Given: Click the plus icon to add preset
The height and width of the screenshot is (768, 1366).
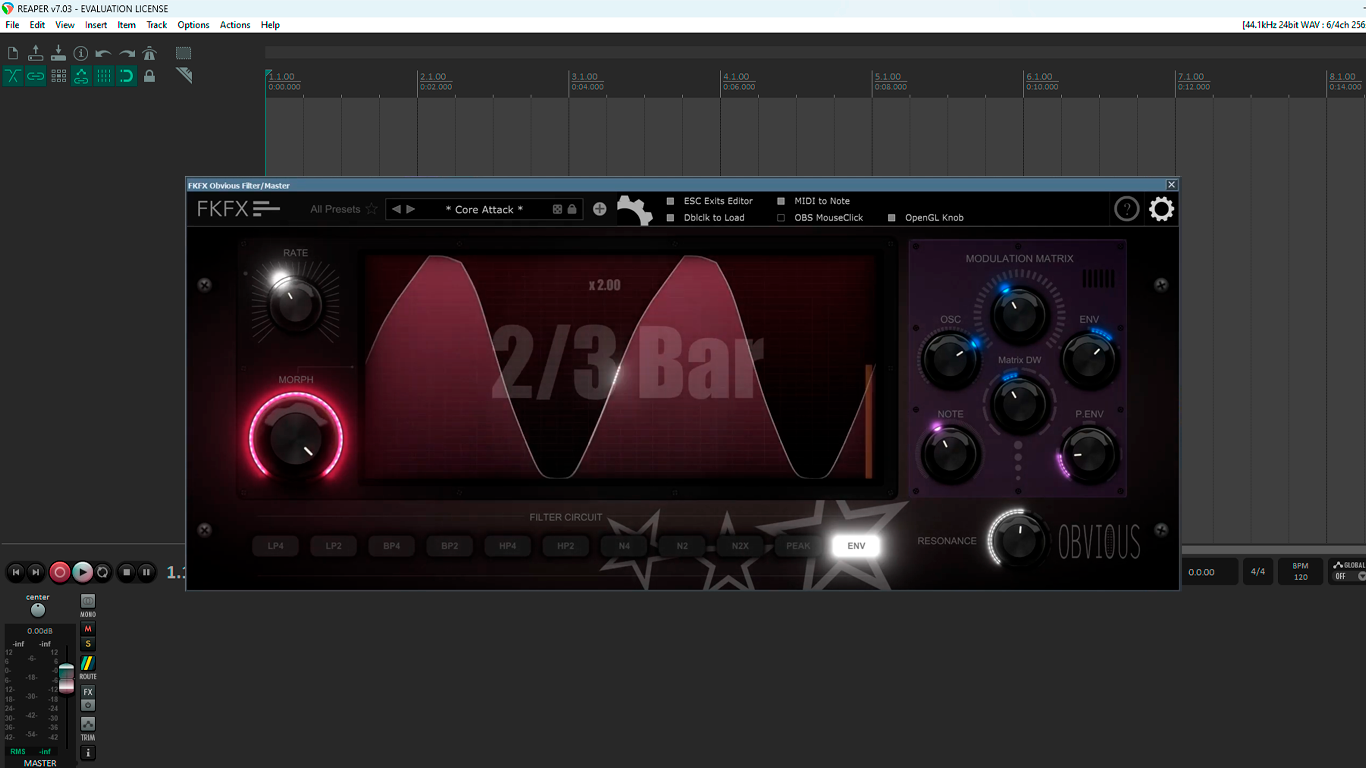Looking at the screenshot, I should click(x=600, y=209).
